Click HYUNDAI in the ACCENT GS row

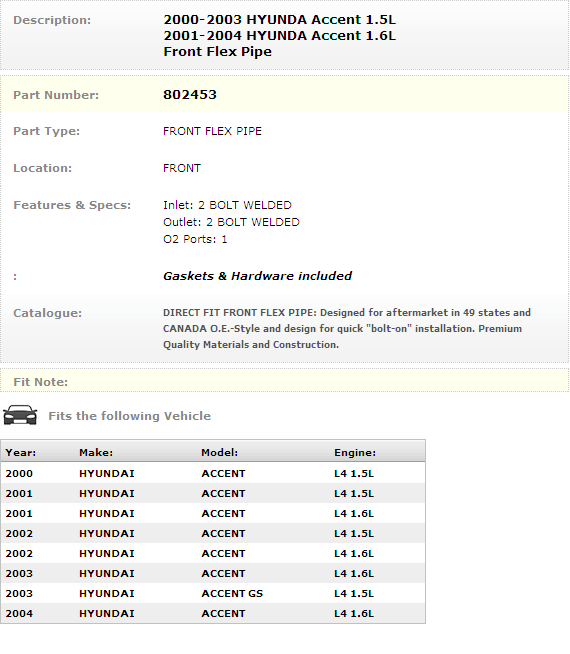tap(107, 594)
